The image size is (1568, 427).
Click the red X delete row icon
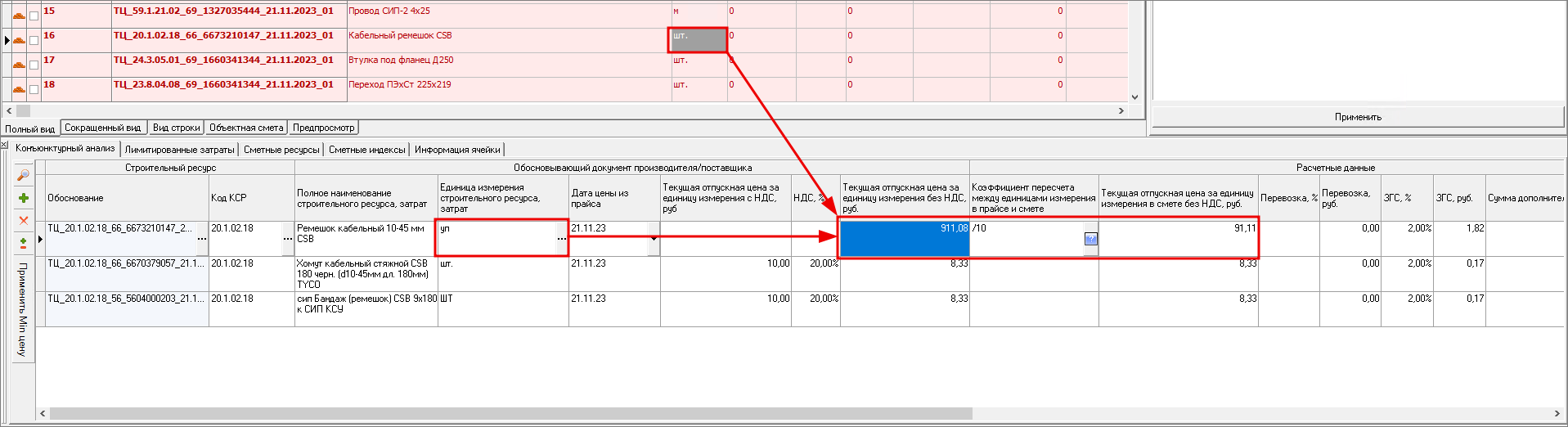pos(23,220)
